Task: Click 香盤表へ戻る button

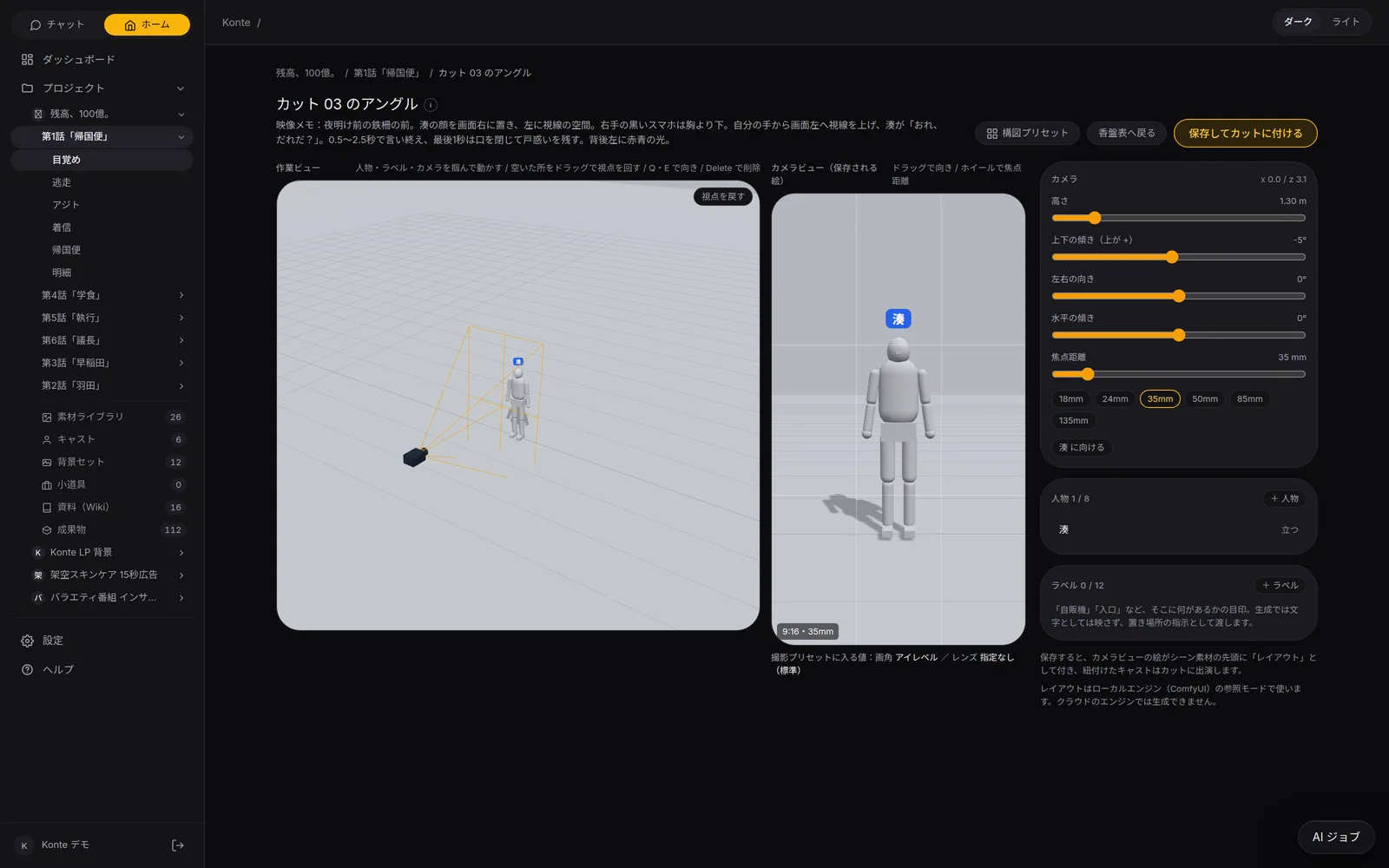Action: pos(1127,133)
